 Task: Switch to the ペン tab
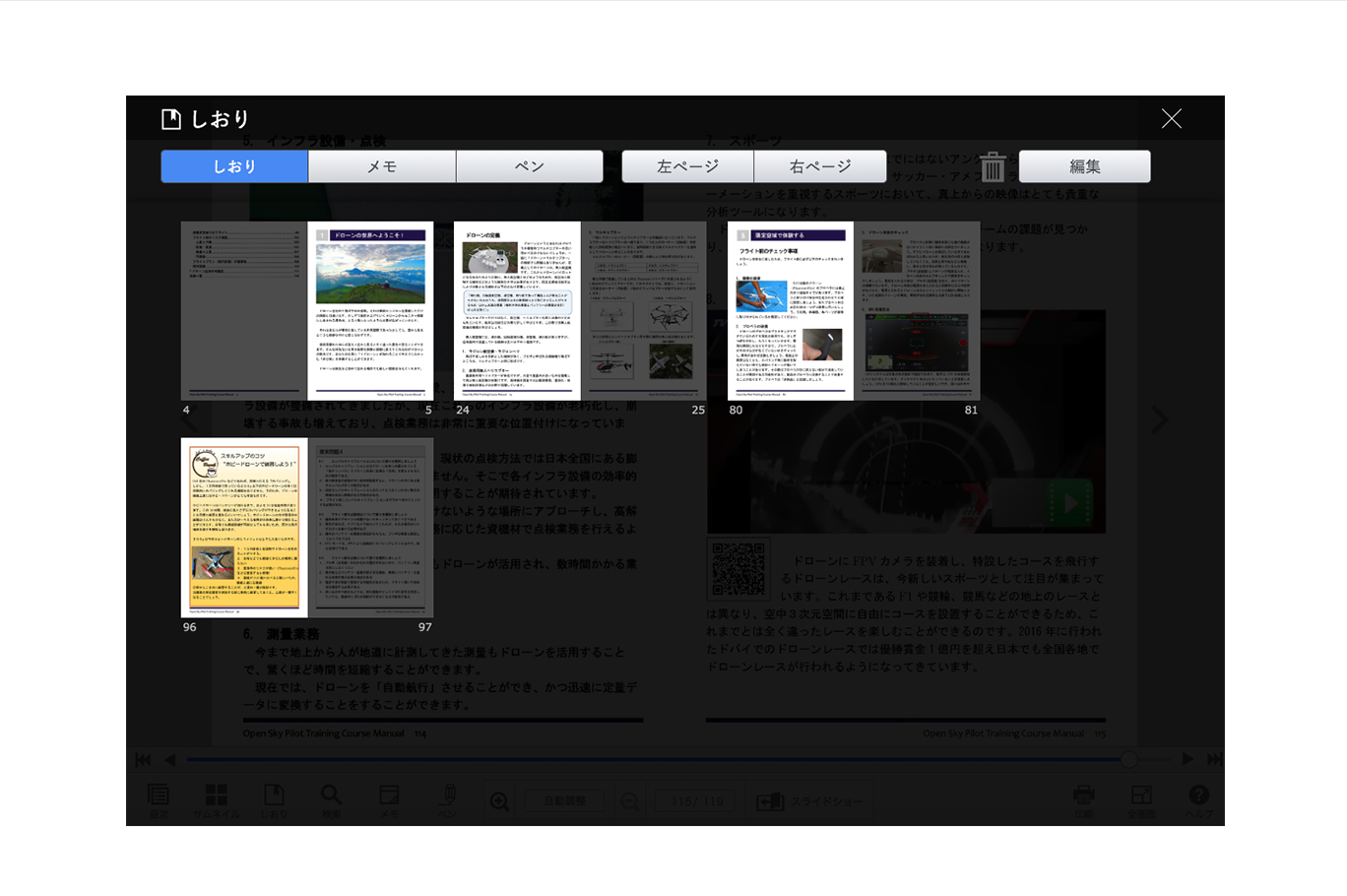click(530, 166)
